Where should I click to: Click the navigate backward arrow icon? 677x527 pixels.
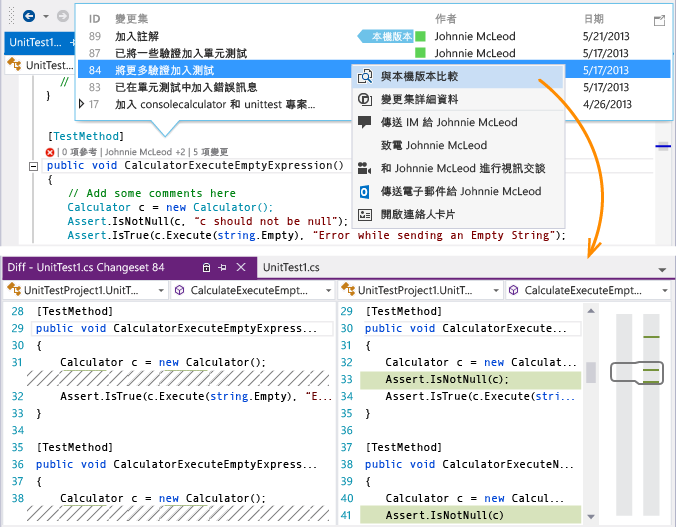tap(29, 16)
